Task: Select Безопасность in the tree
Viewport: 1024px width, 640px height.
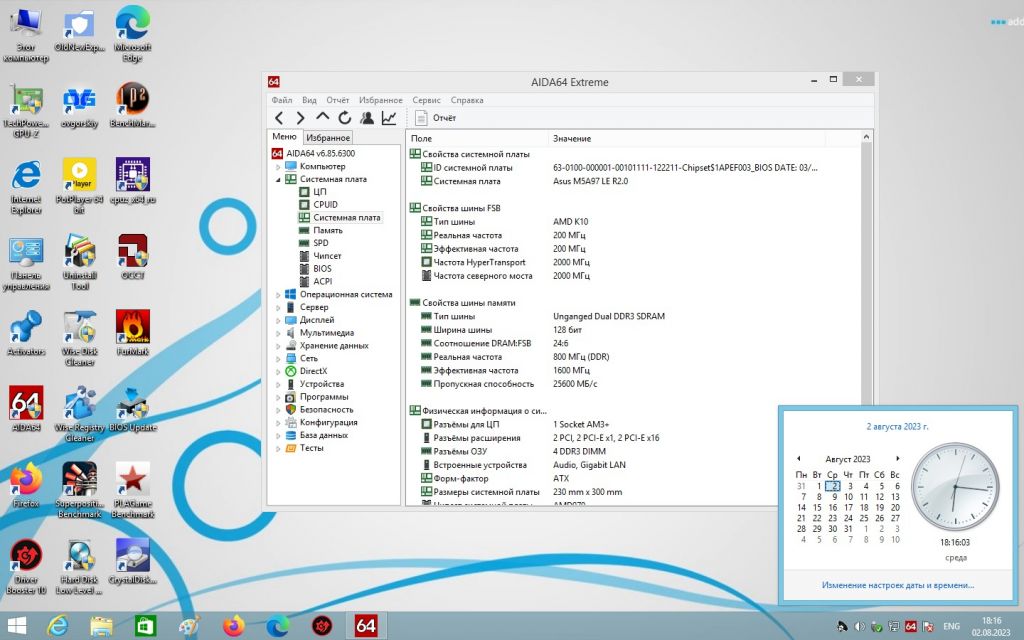Action: point(327,409)
